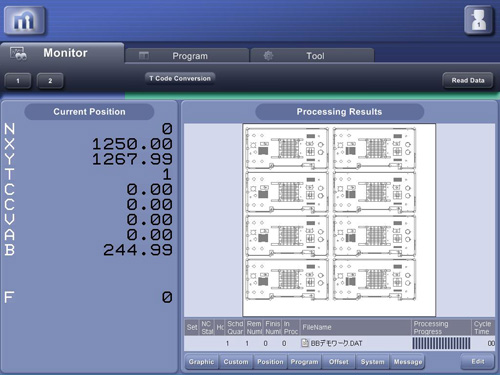
Task: Switch to the Program tab
Action: [x=187, y=56]
